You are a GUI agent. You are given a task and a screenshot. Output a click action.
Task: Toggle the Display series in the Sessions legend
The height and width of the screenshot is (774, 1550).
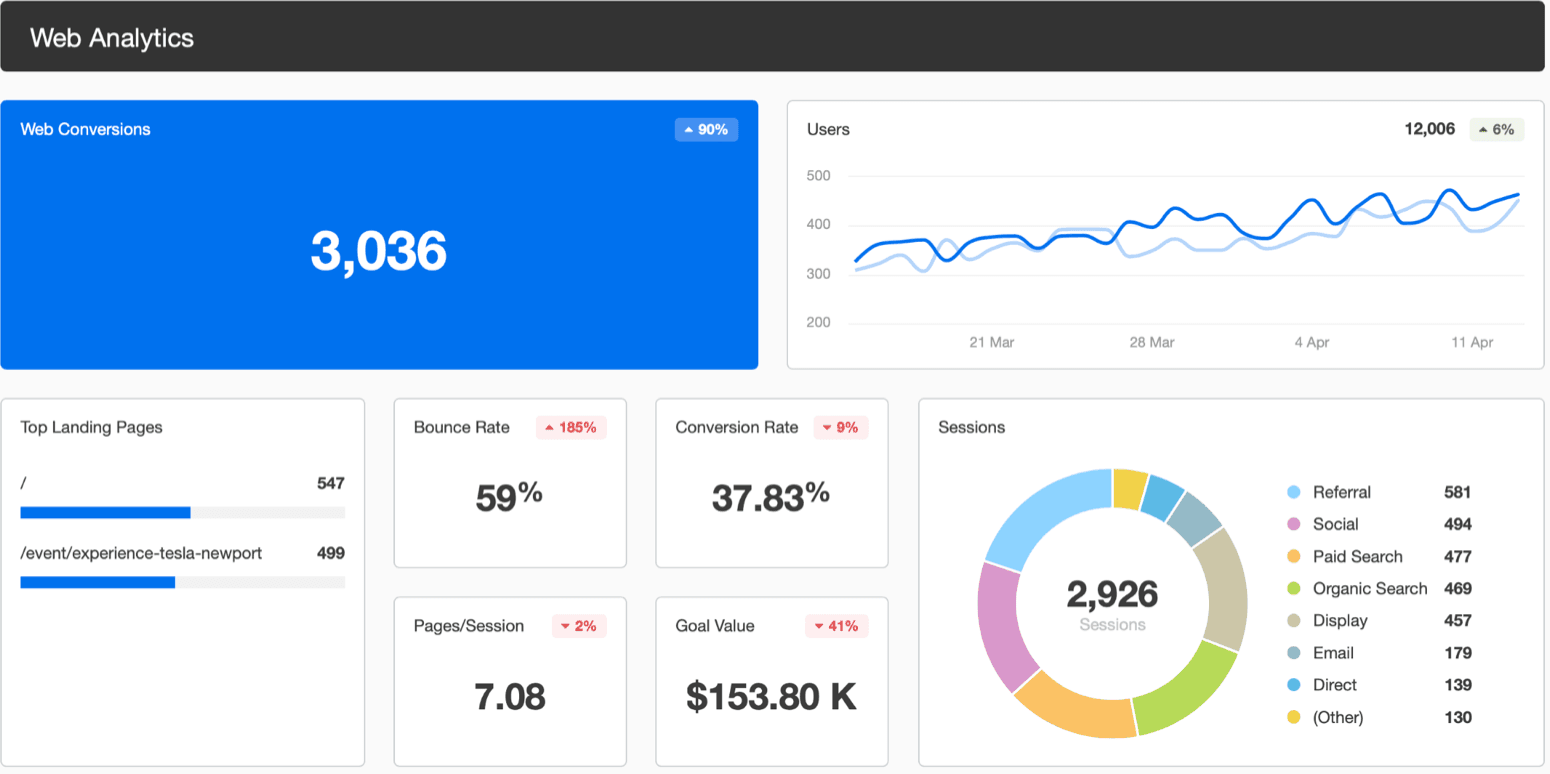tap(1340, 620)
